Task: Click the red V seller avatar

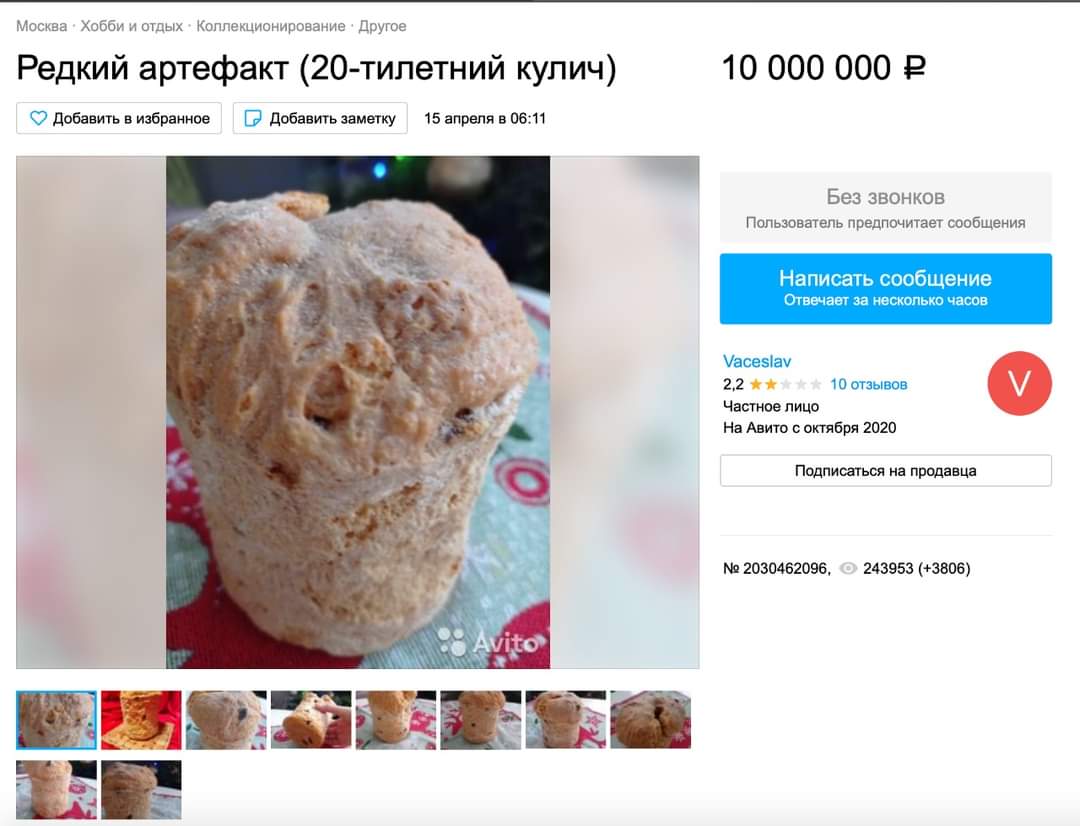Action: 1019,383
